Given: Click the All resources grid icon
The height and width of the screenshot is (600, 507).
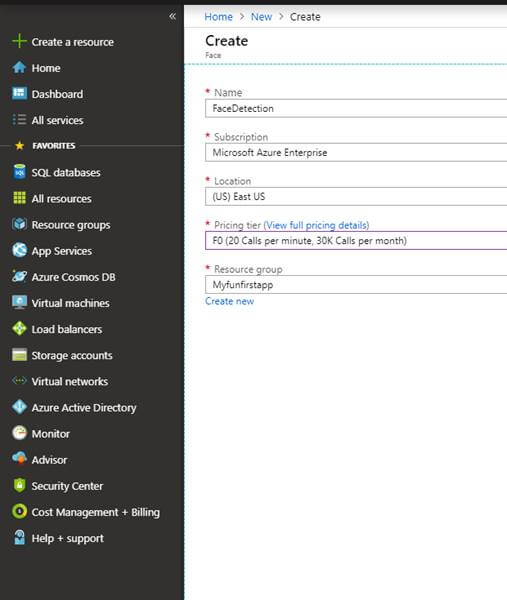Looking at the screenshot, I should (19, 198).
